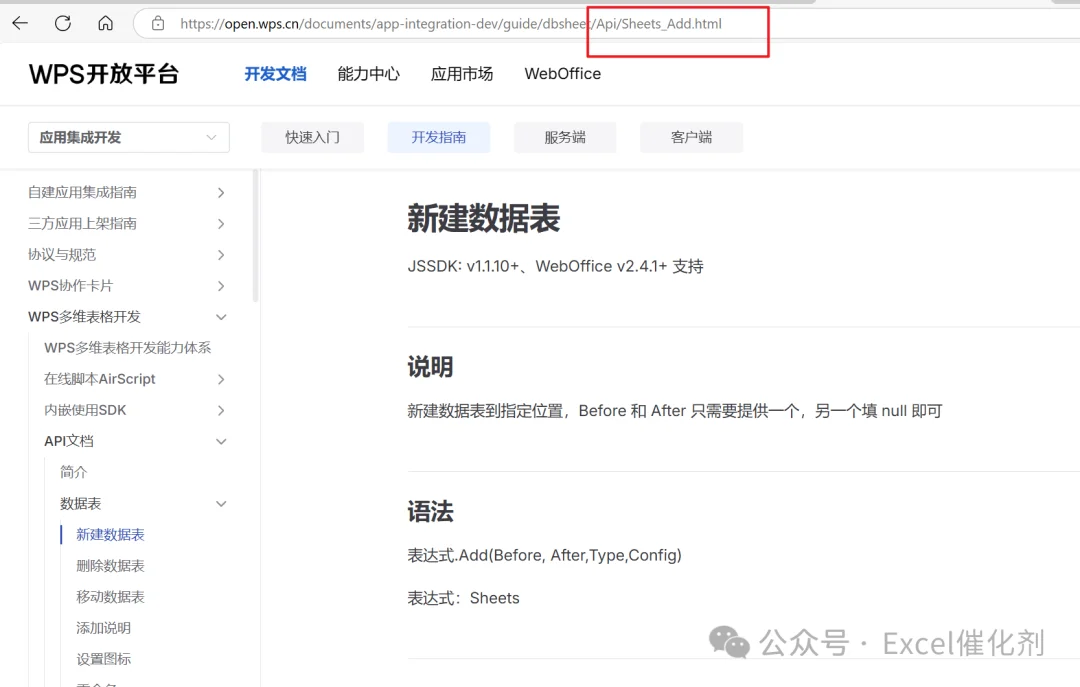The image size is (1080, 687).
Task: Open the 删除数据表 sidebar page
Action: [x=110, y=566]
